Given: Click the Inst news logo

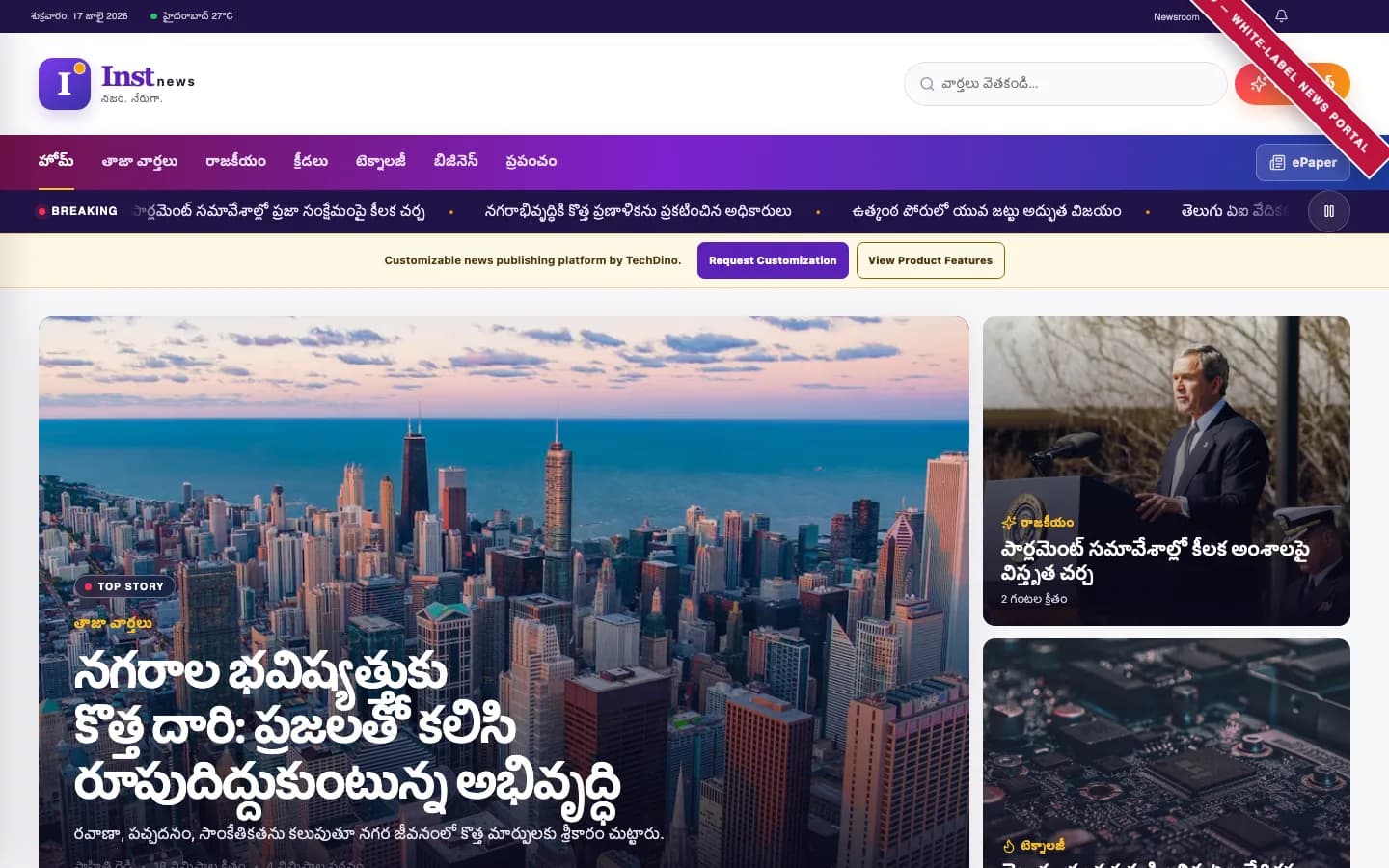Looking at the screenshot, I should tap(117, 84).
